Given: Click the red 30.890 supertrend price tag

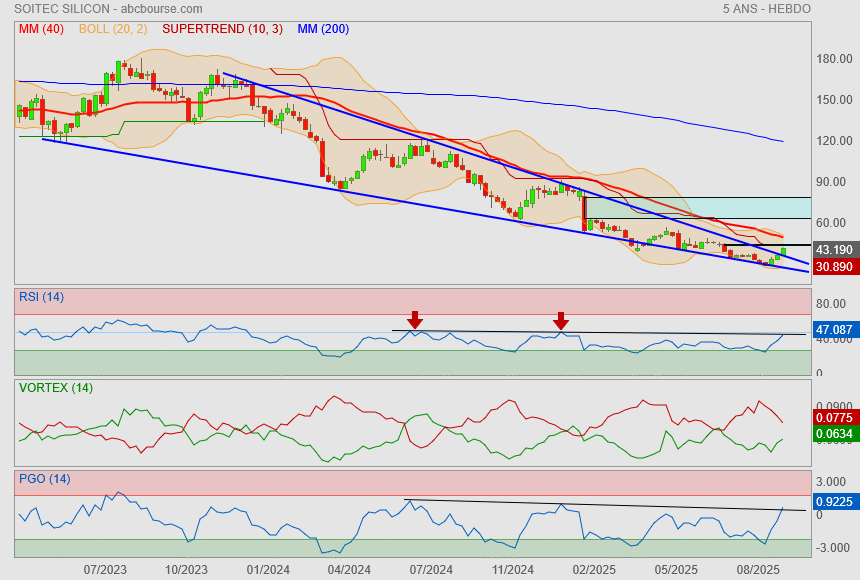Looking at the screenshot, I should pos(834,267).
